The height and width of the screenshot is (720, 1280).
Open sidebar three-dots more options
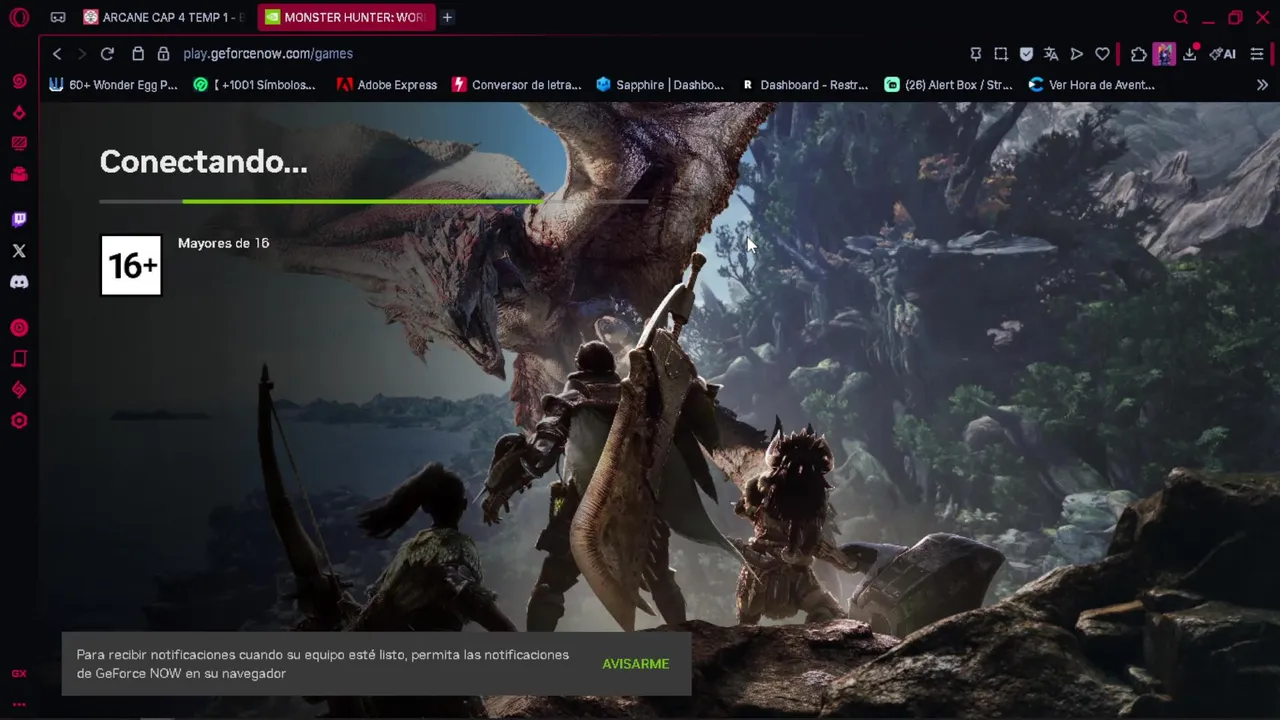point(19,704)
